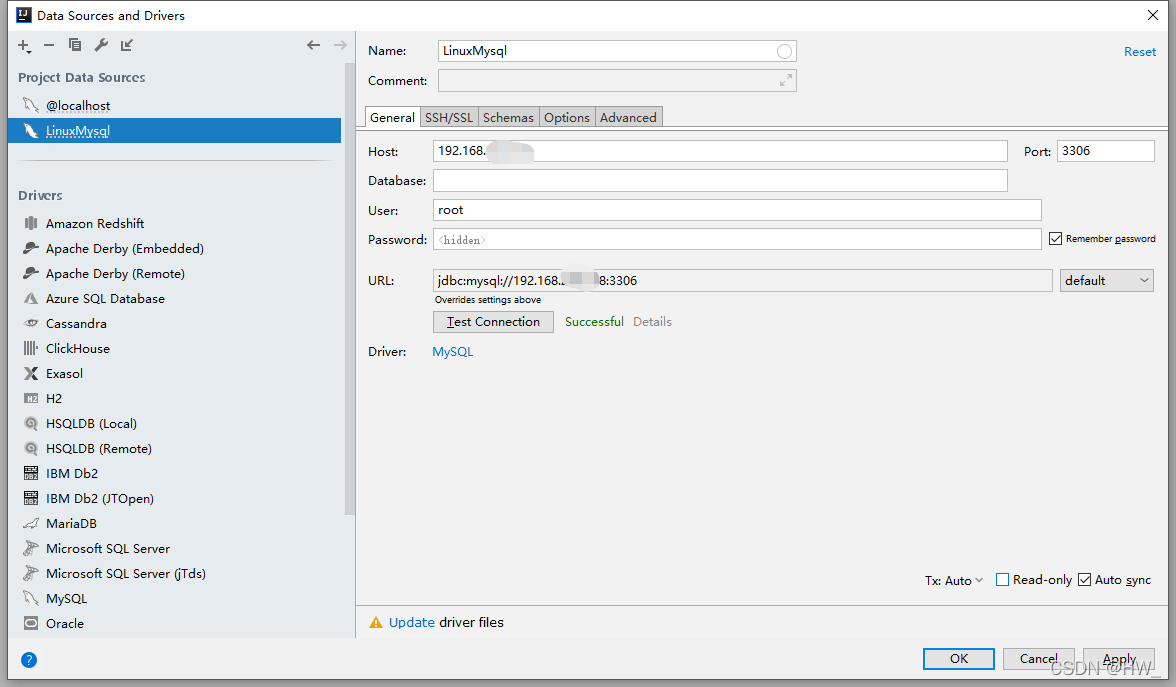Screen dimensions: 1176x687
Task: Disable the Auto sync checkbox
Action: 1083,579
